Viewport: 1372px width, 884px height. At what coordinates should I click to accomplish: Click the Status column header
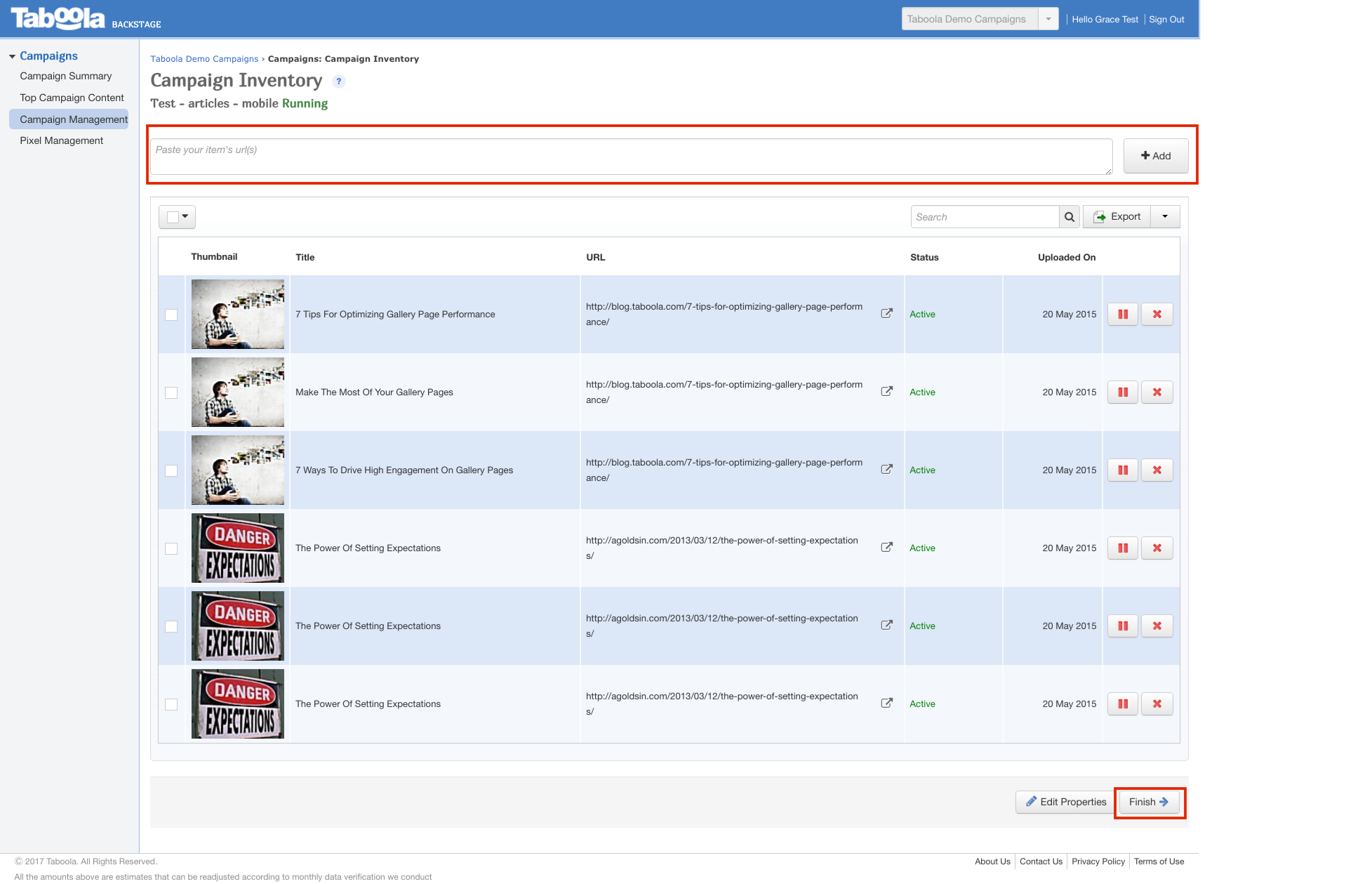click(924, 257)
